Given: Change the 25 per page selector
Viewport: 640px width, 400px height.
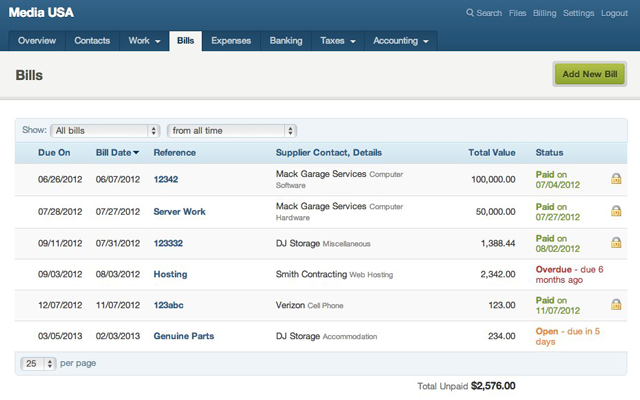Looking at the screenshot, I should [x=40, y=363].
